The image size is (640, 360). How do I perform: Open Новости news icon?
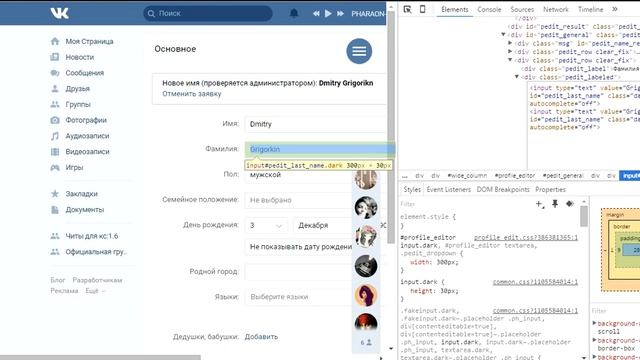click(x=55, y=57)
